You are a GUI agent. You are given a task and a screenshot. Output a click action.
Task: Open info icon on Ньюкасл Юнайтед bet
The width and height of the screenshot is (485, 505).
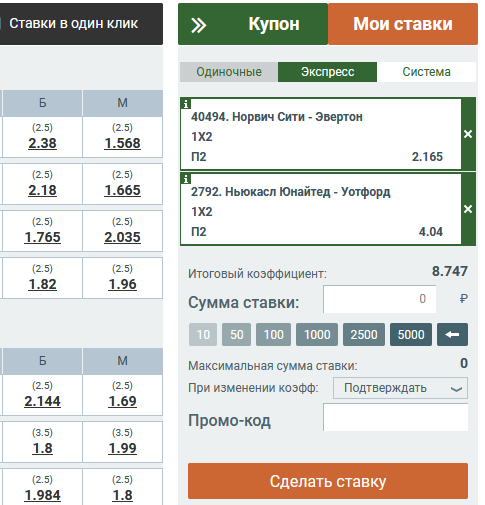click(x=186, y=179)
